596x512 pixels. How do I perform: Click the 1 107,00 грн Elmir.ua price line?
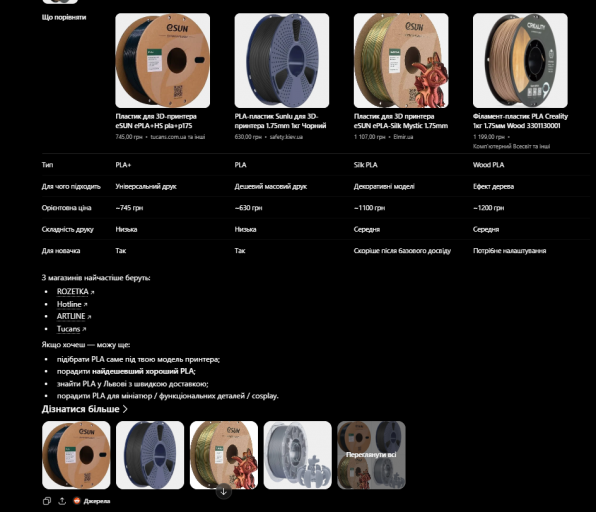[x=384, y=137]
